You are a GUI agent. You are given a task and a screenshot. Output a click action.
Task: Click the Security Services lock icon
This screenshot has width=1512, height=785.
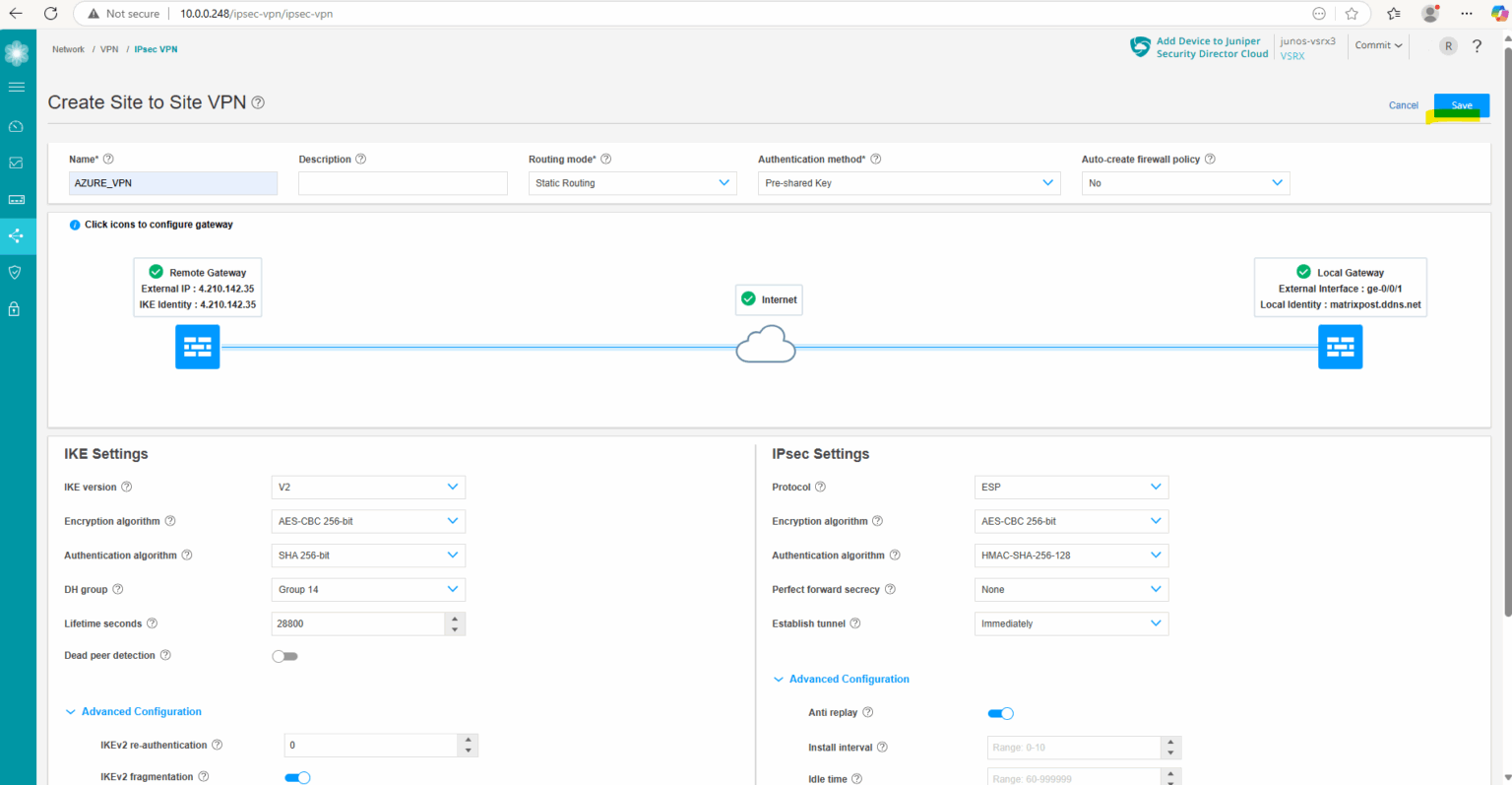pos(16,308)
